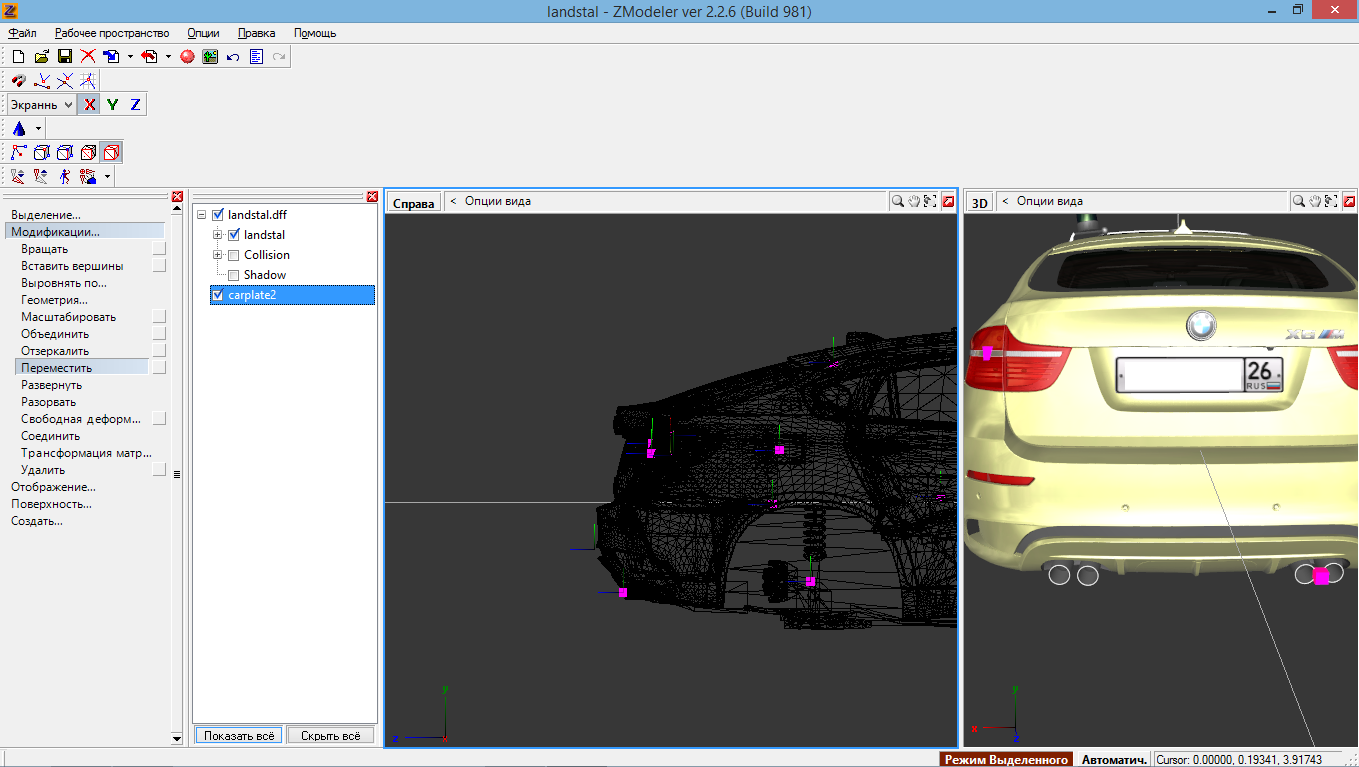Open the Materials editor red sphere icon
Screen dimensions: 1359x767
coord(187,57)
